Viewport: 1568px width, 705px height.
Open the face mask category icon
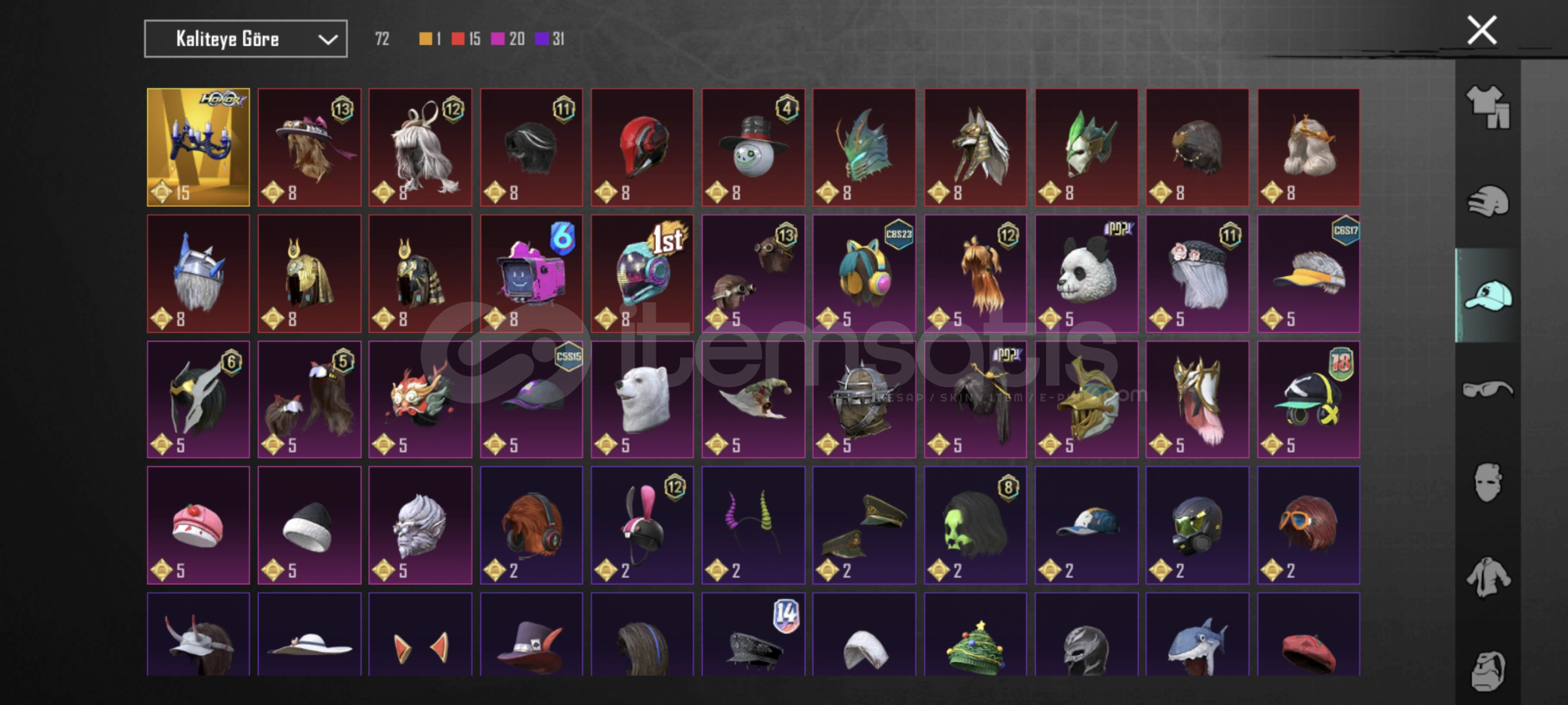pos(1488,483)
